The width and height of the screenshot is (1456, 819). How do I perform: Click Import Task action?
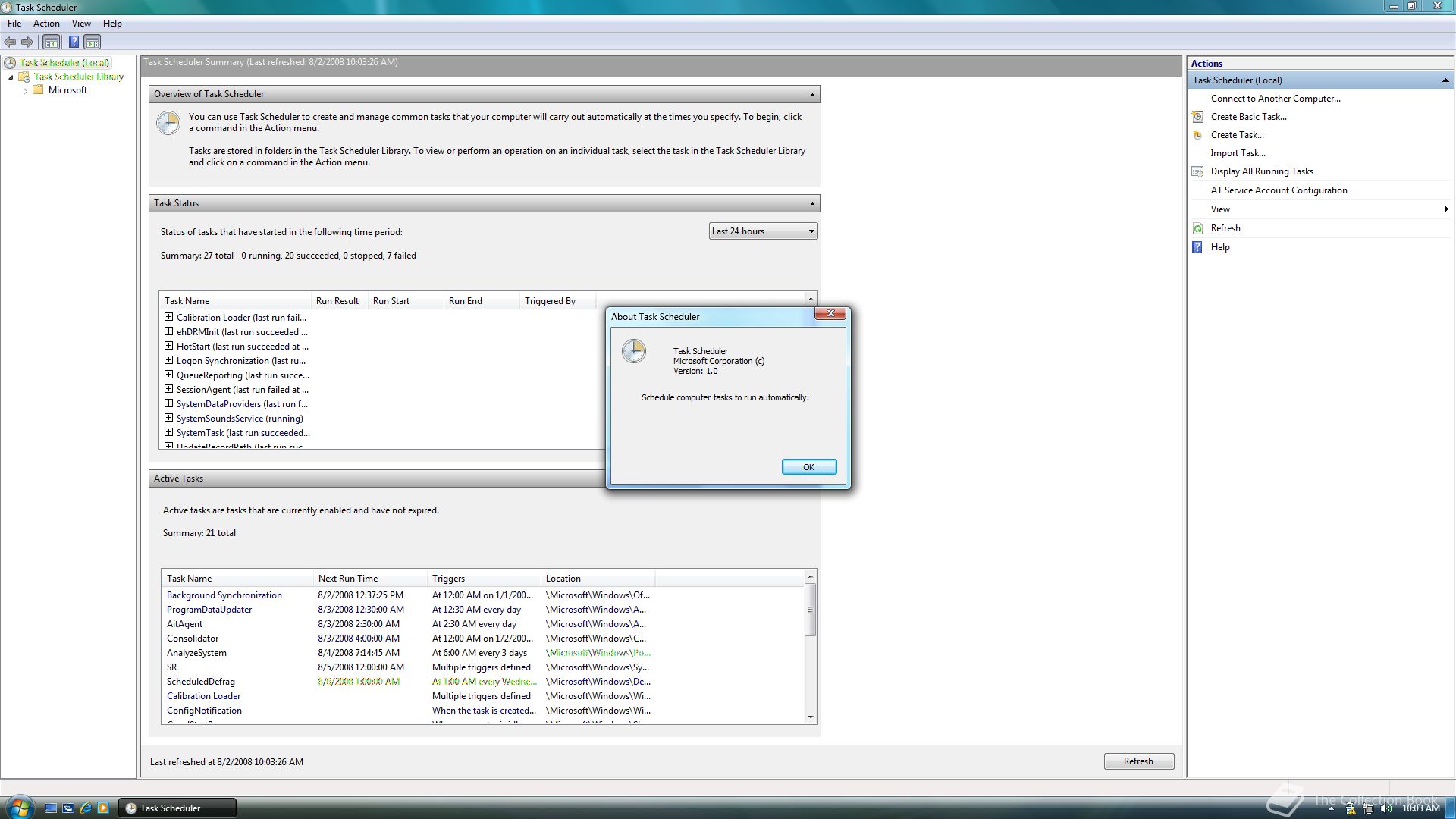[1238, 153]
